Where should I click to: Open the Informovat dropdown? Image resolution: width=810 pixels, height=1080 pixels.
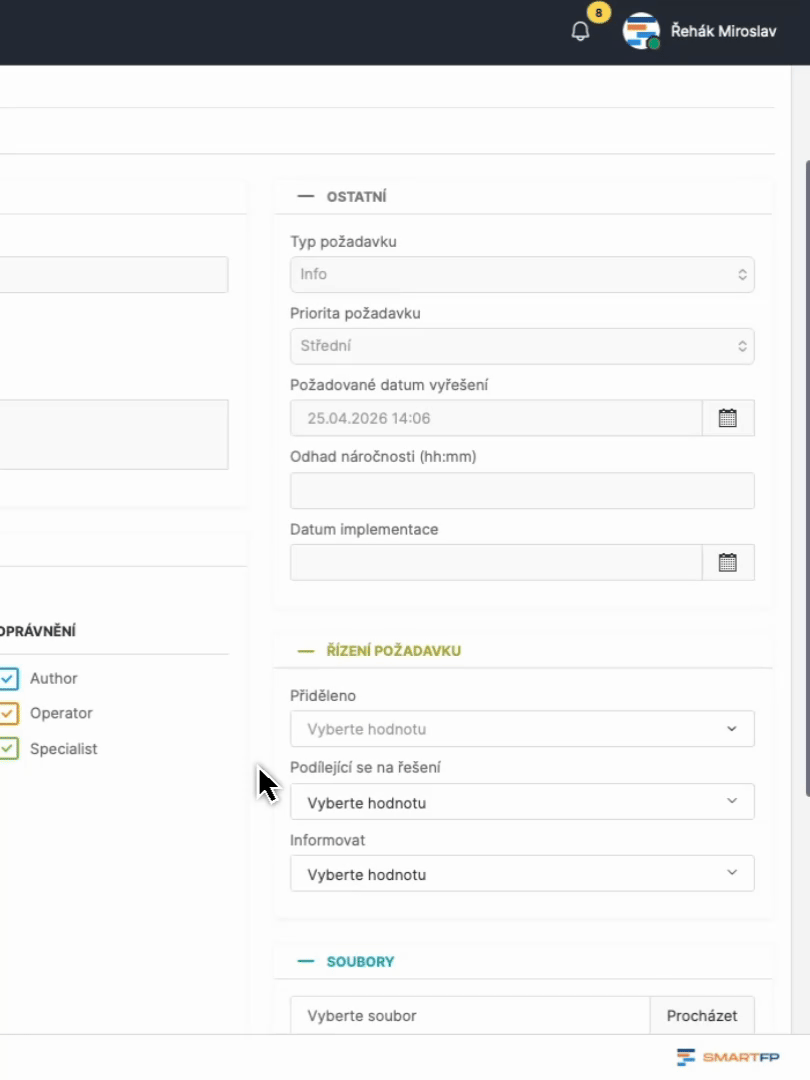point(522,874)
